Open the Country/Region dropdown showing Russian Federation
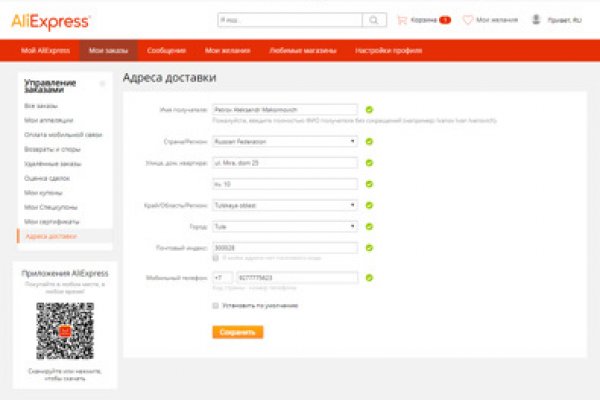Image resolution: width=600 pixels, height=400 pixels. (285, 141)
